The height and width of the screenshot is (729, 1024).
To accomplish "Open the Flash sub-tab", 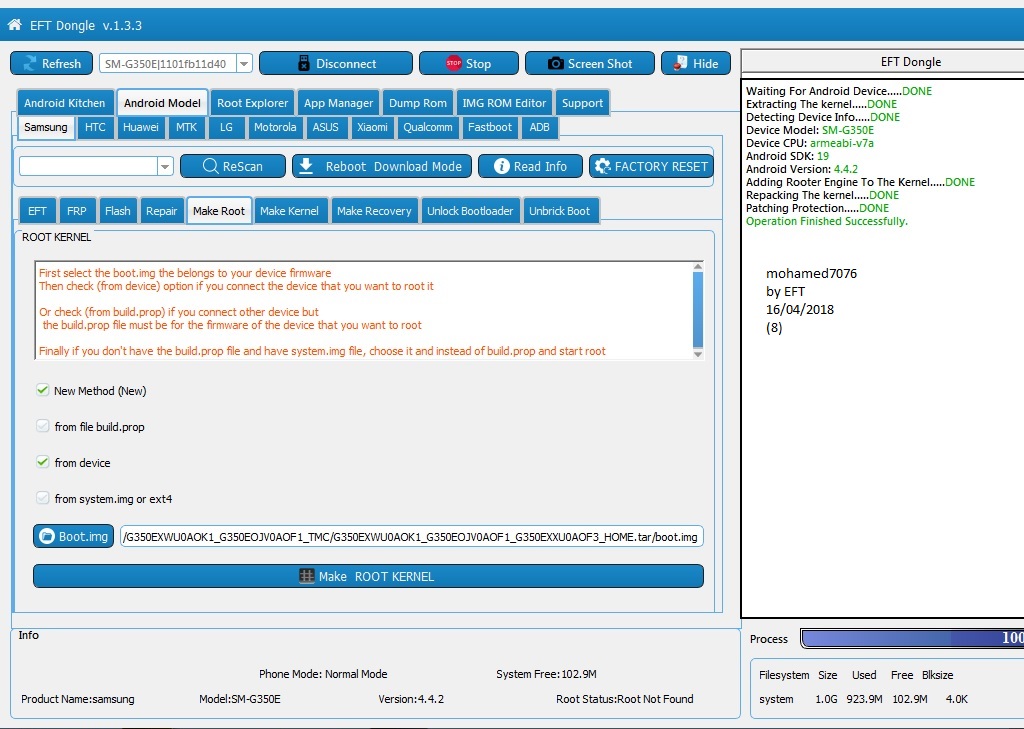I will 118,210.
